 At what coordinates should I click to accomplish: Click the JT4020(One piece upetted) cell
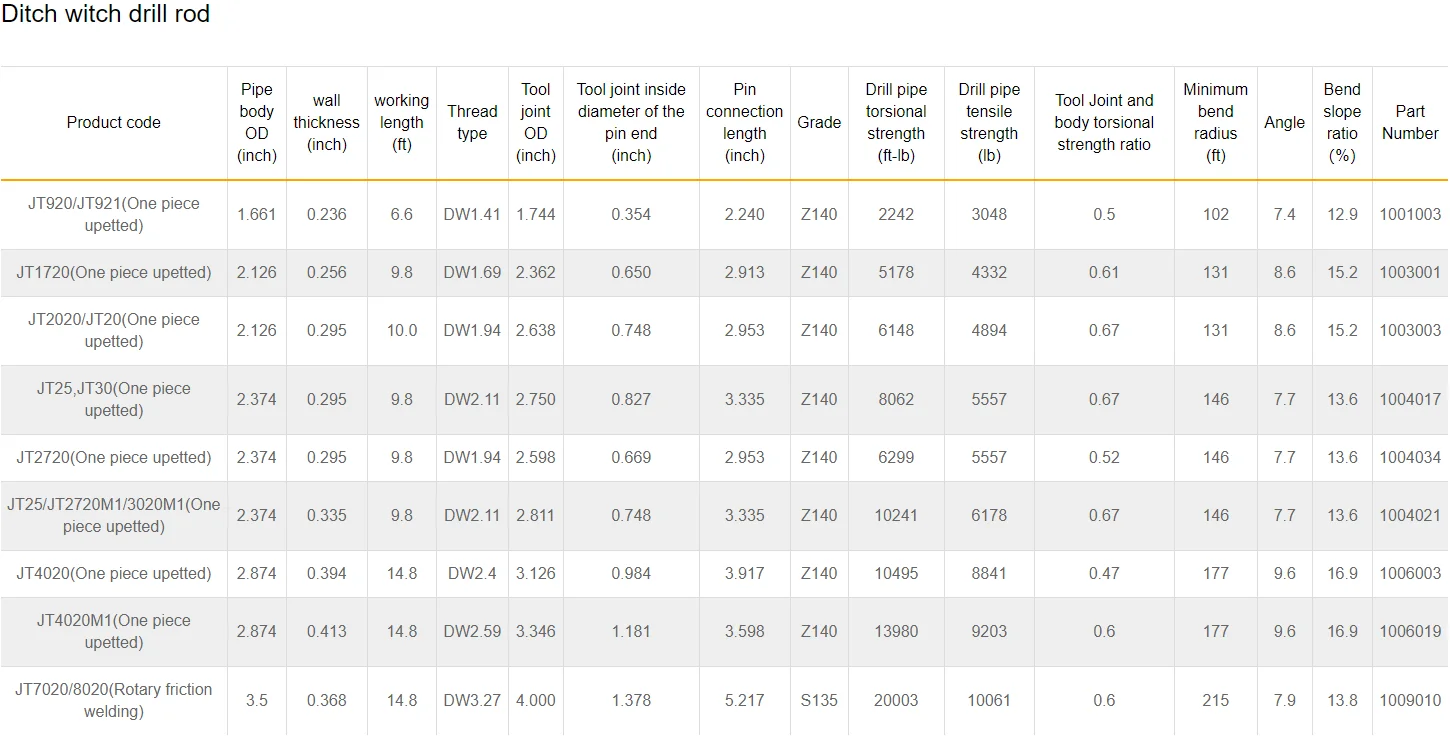(114, 573)
